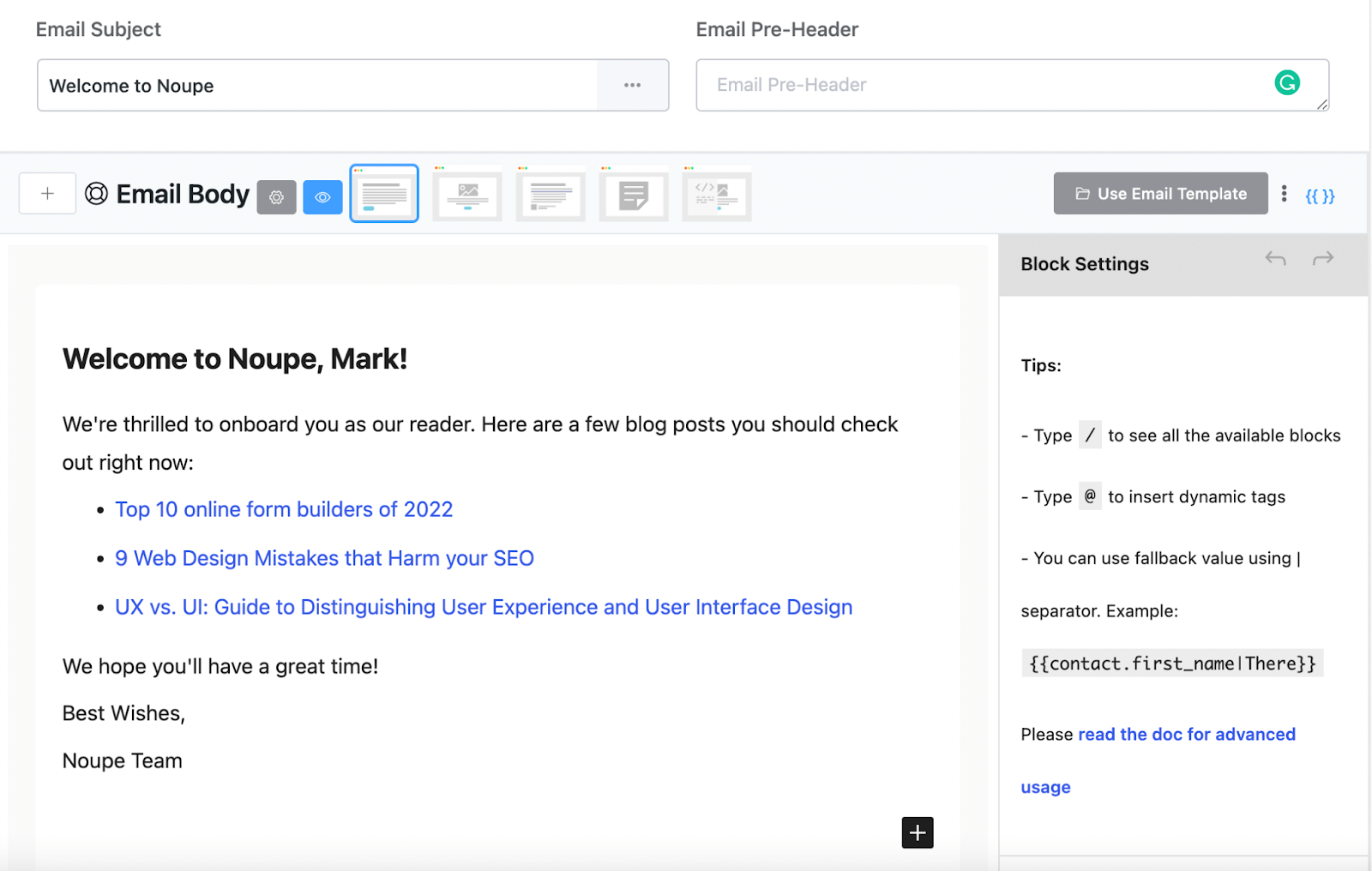Click the "Email Pre-Header" label above the field
Screen dimensions: 1372x871
point(777,29)
